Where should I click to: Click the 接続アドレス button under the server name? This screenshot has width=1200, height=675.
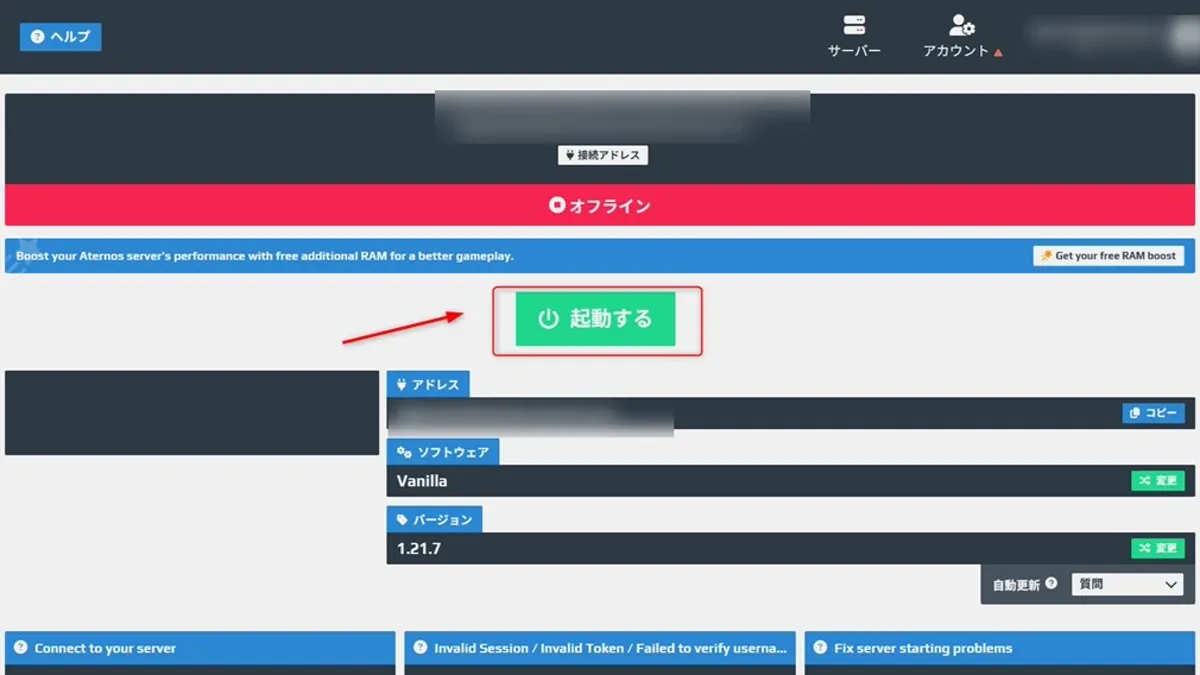point(601,155)
